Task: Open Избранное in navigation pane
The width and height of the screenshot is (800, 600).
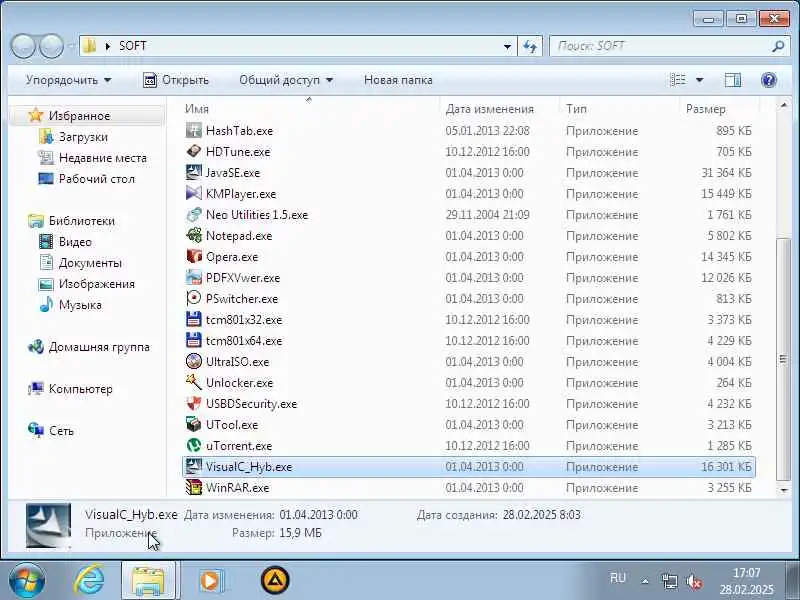Action: click(79, 116)
